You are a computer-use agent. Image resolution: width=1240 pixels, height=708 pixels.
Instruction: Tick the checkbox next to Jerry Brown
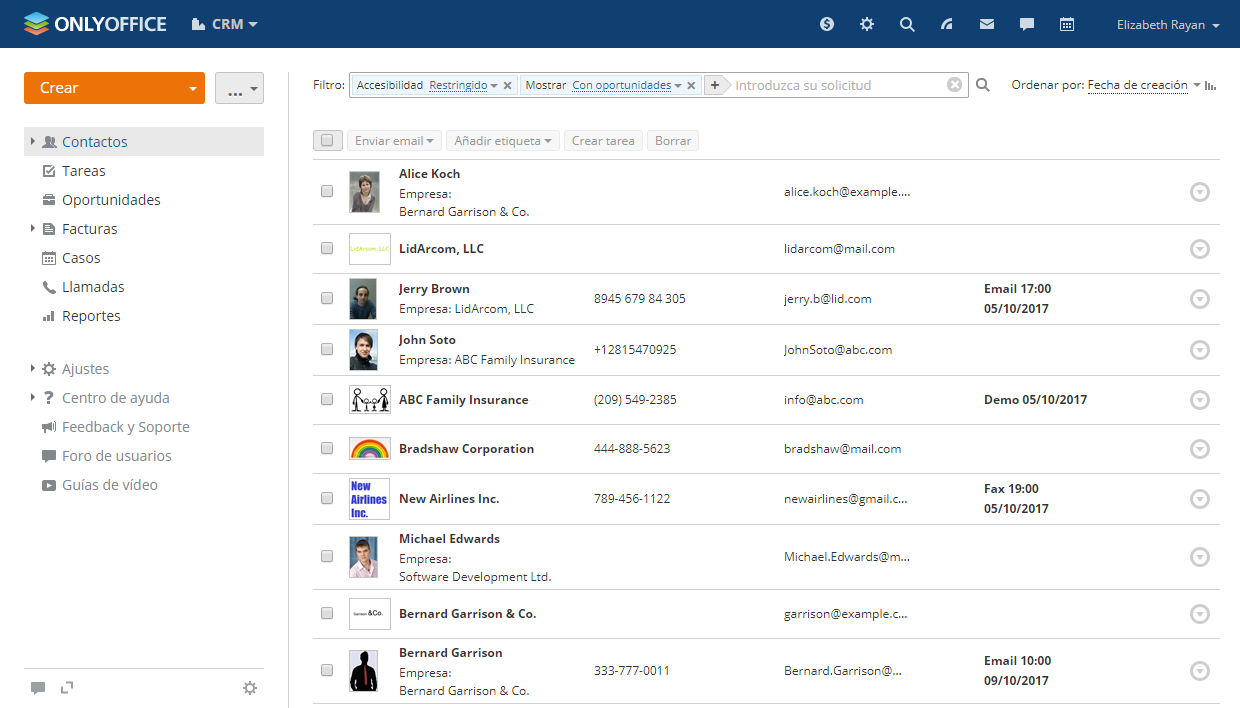(x=327, y=298)
